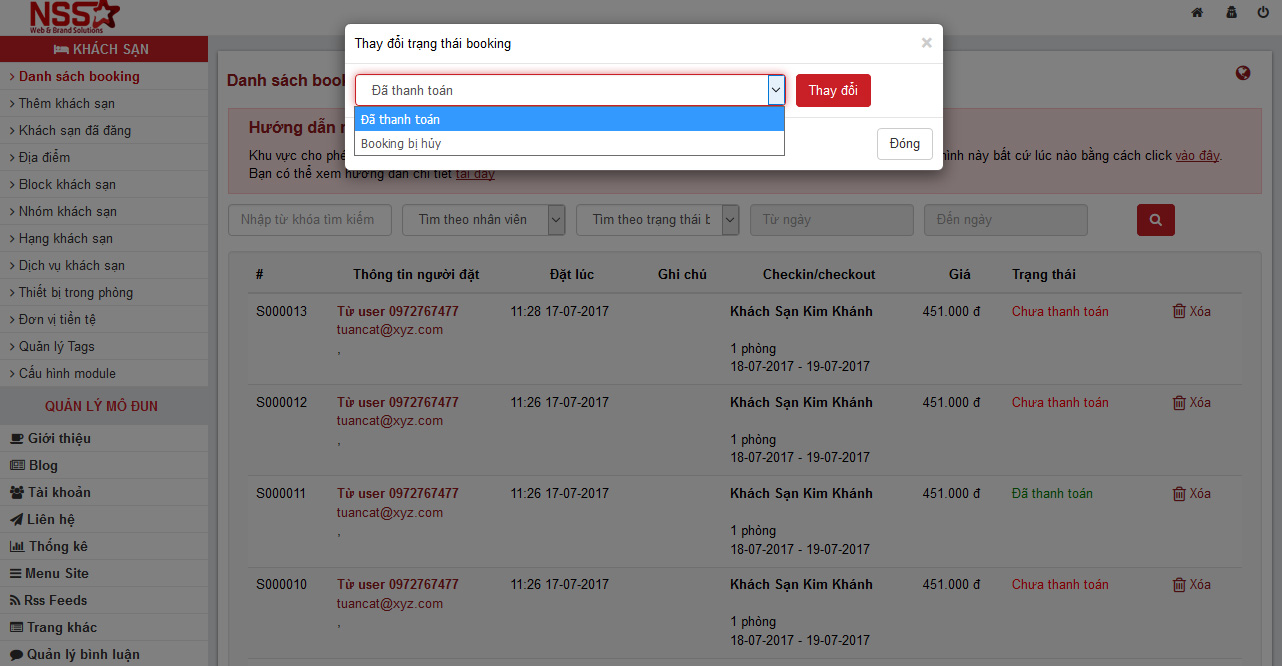Image resolution: width=1282 pixels, height=666 pixels.
Task: Select 'Đã thanh toán' from dropdown list
Action: point(569,119)
